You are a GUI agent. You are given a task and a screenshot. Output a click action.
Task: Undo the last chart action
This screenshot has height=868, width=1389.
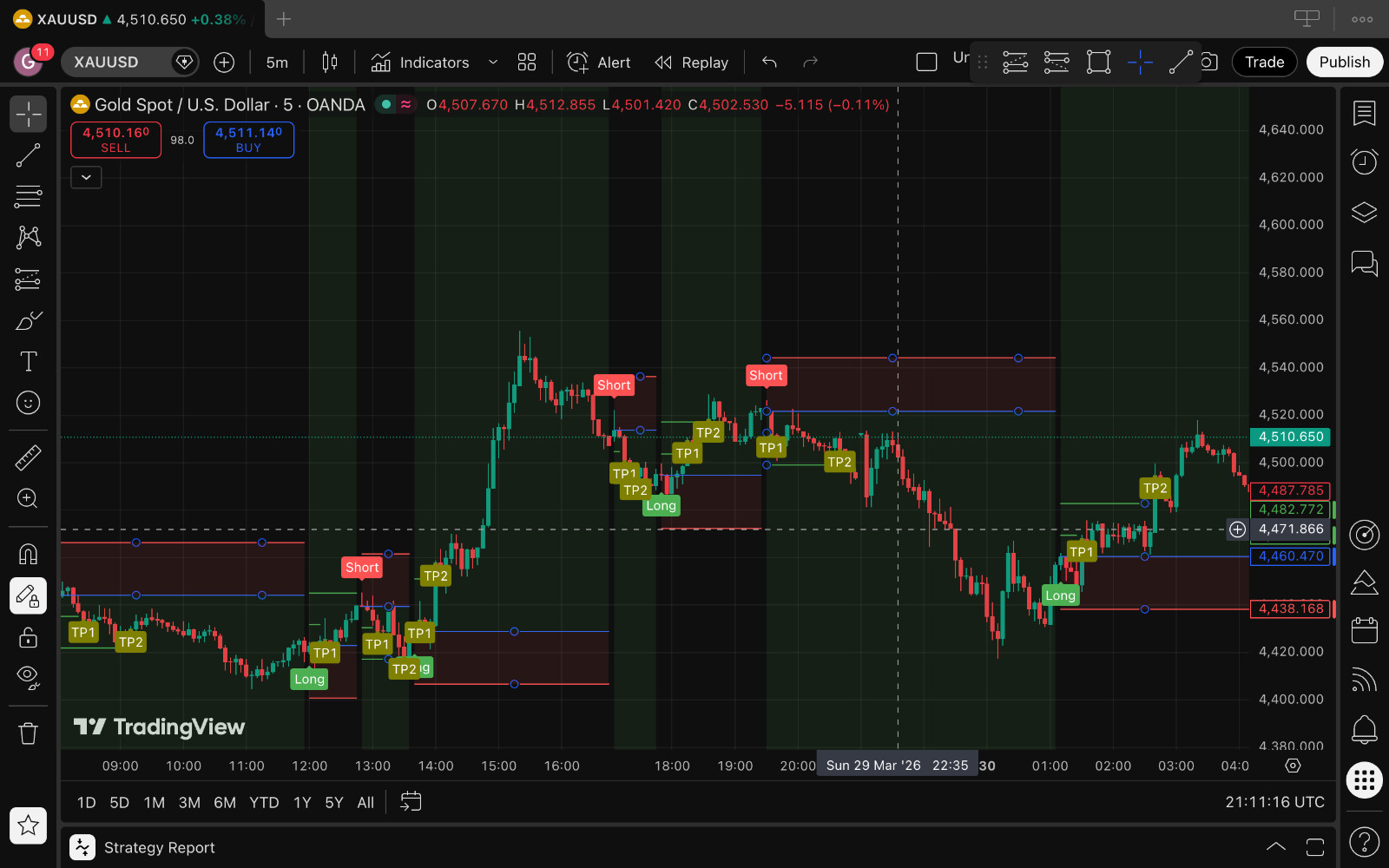point(769,62)
